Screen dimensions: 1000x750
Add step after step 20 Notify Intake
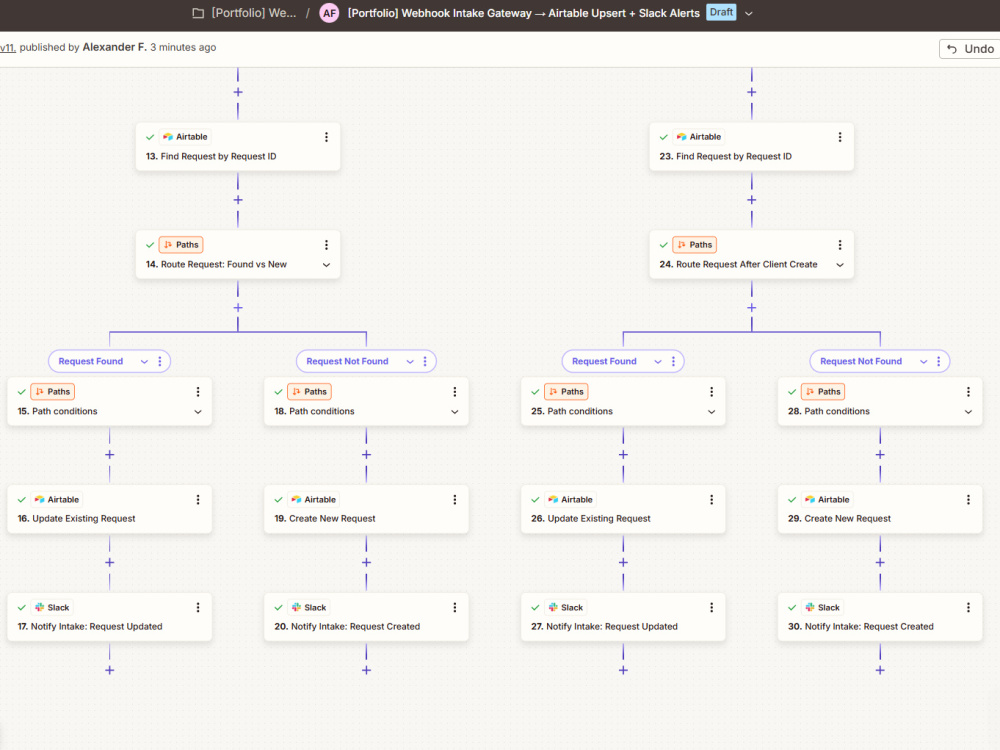point(366,670)
